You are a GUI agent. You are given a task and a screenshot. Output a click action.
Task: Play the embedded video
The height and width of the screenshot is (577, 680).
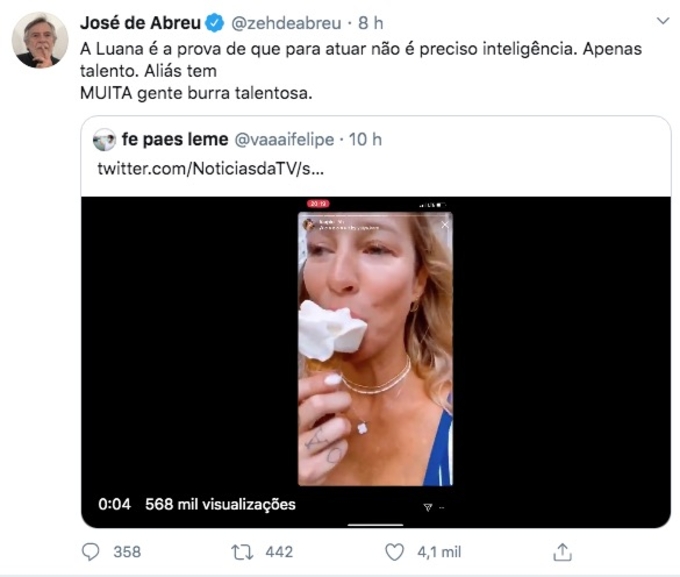point(375,350)
